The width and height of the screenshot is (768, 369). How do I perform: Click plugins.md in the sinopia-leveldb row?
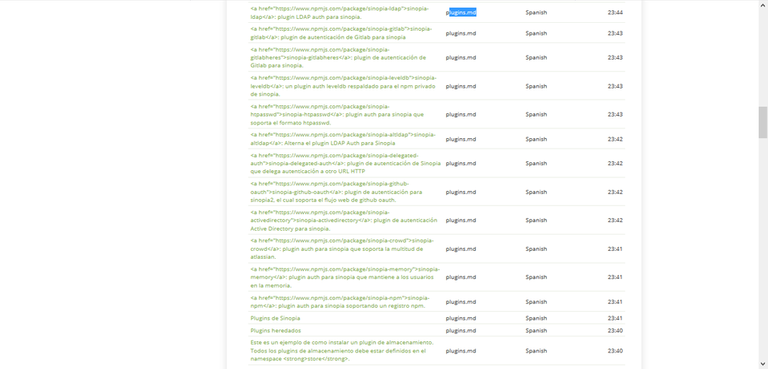click(x=461, y=86)
